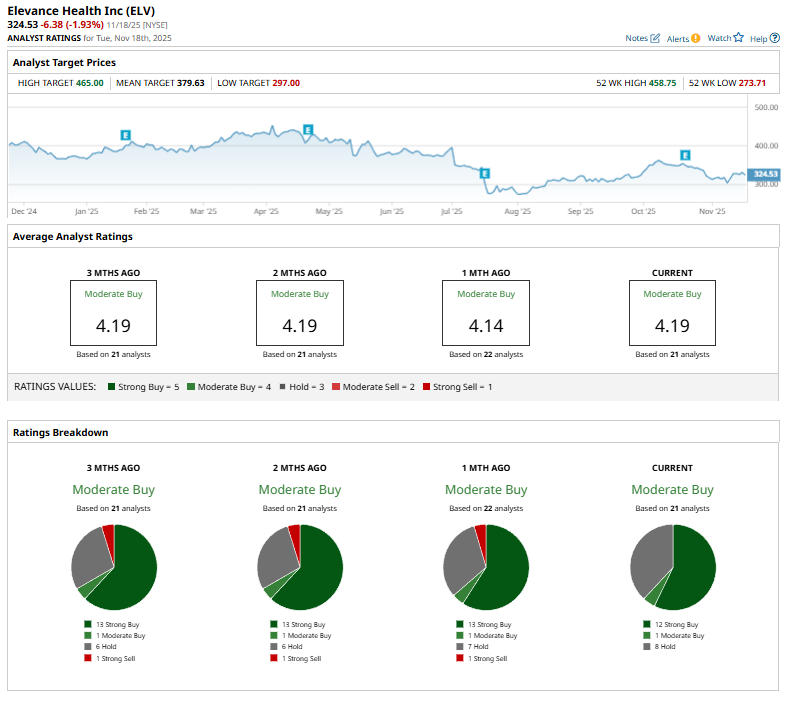786x701 pixels.
Task: Click the Analyst Target Prices heading
Action: tap(64, 63)
